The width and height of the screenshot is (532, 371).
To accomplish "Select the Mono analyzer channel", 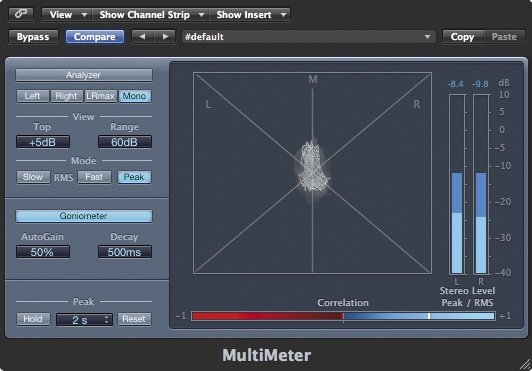I will click(134, 96).
